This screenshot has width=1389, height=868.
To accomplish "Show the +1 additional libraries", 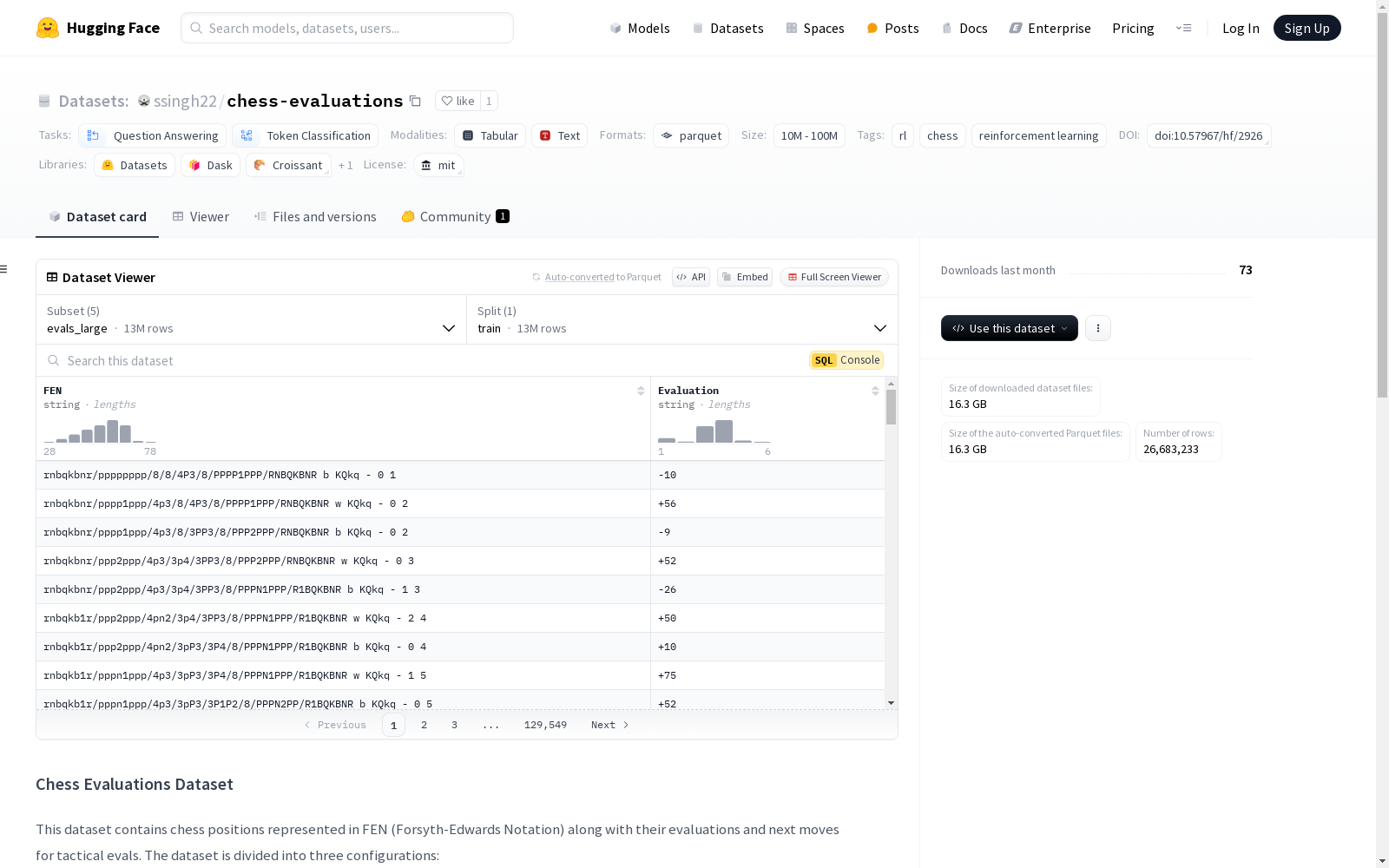I will coord(346,165).
